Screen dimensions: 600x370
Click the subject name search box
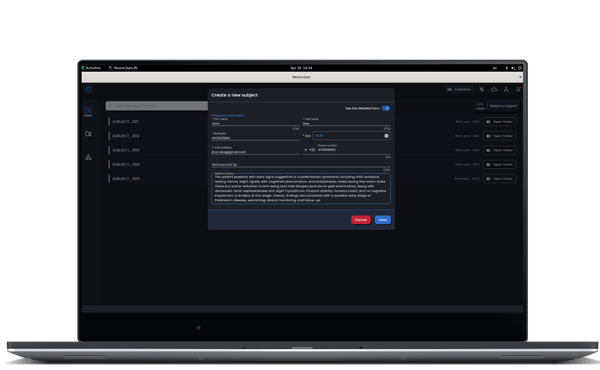click(x=157, y=106)
